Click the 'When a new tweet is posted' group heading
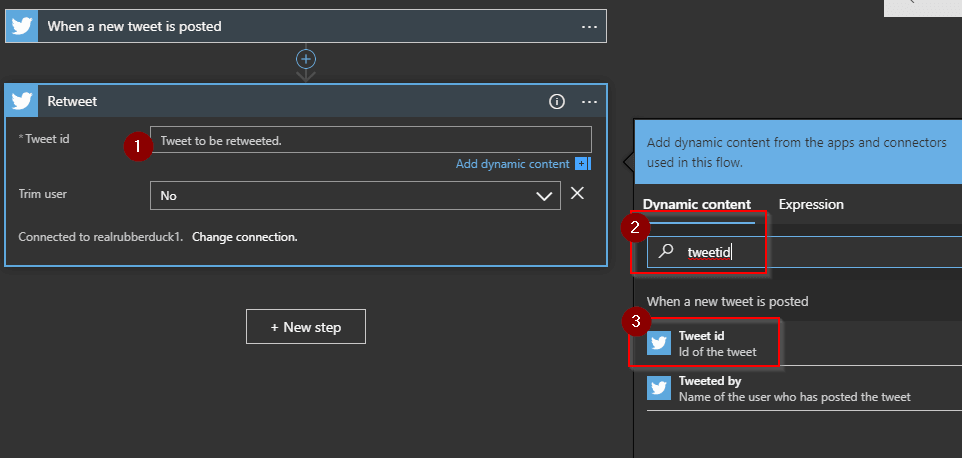This screenshot has height=458, width=962. 727,301
